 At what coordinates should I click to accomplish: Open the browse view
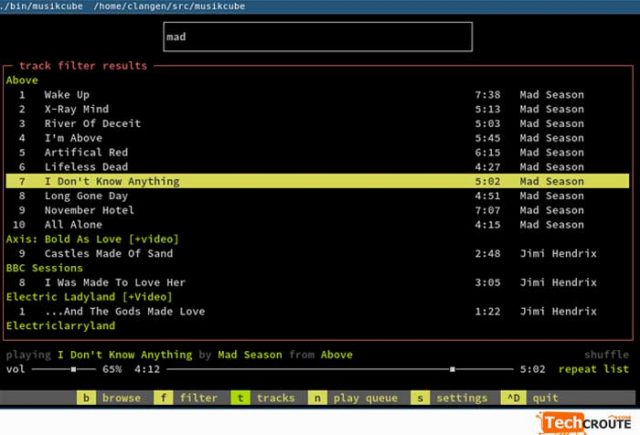122,398
